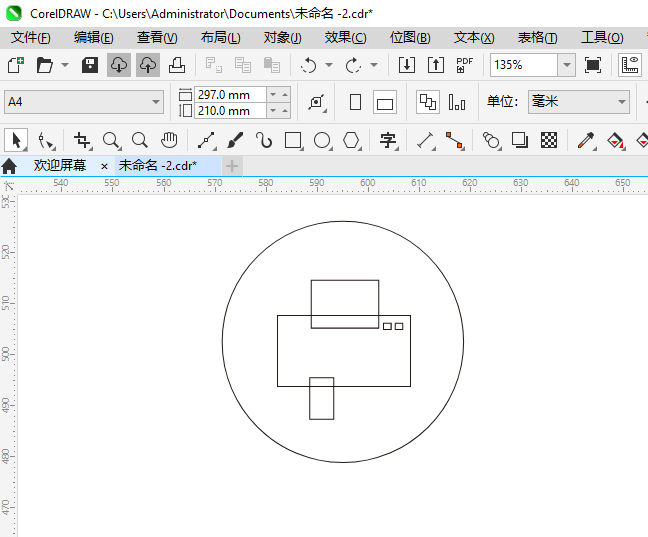
Task: Open the zoom level 135% dropdown
Action: 567,65
